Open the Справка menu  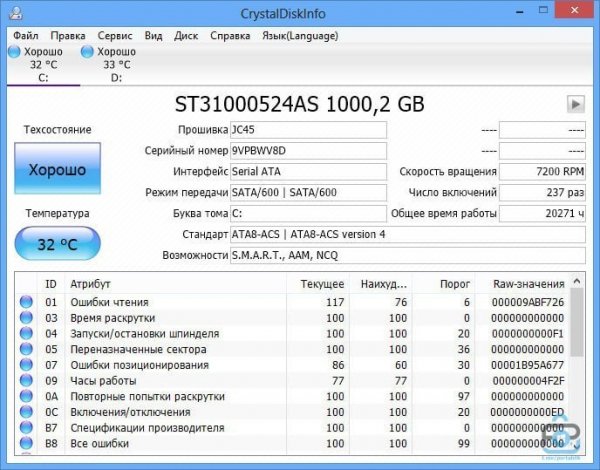(230, 36)
